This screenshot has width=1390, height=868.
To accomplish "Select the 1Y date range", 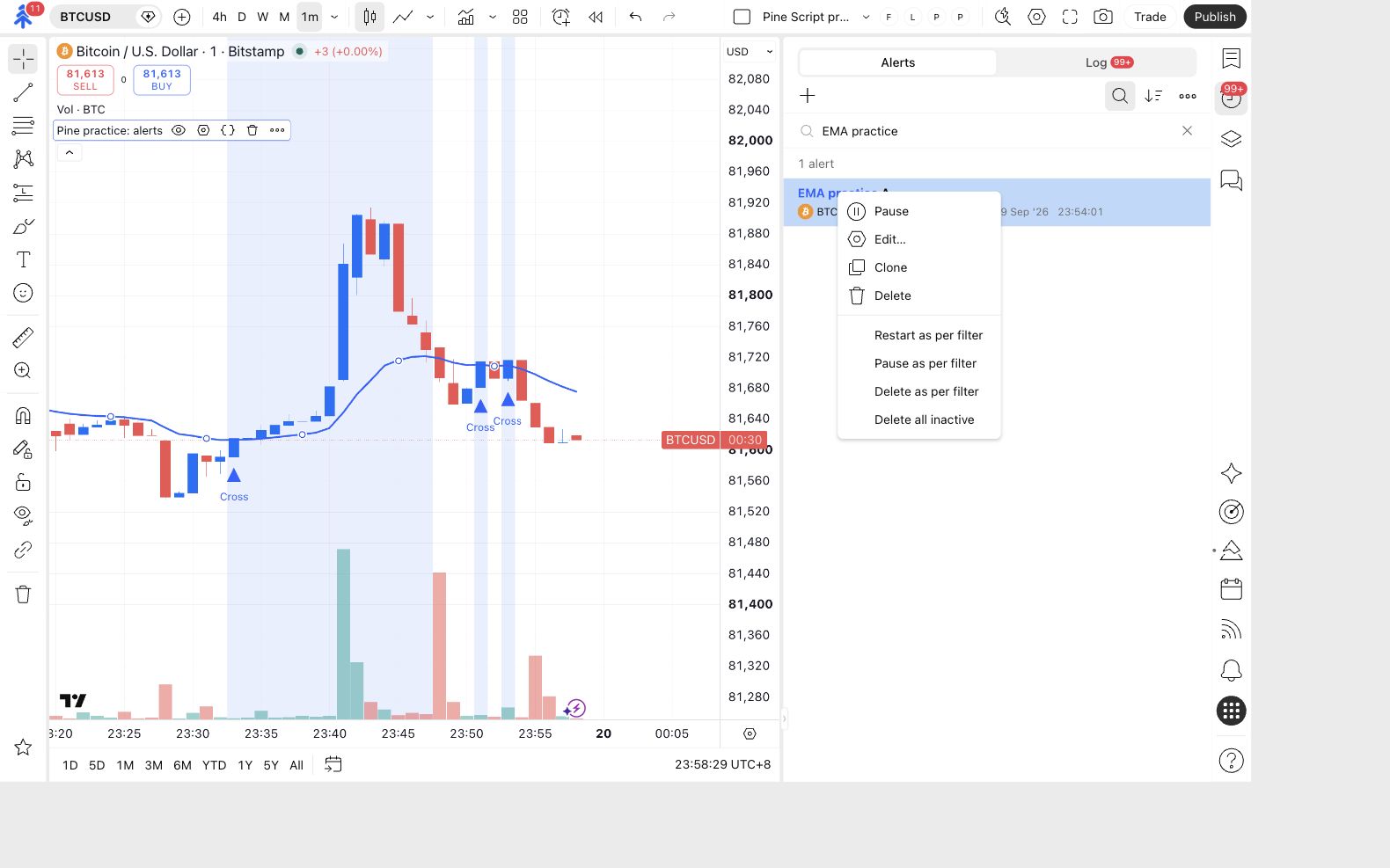I will pyautogui.click(x=245, y=765).
